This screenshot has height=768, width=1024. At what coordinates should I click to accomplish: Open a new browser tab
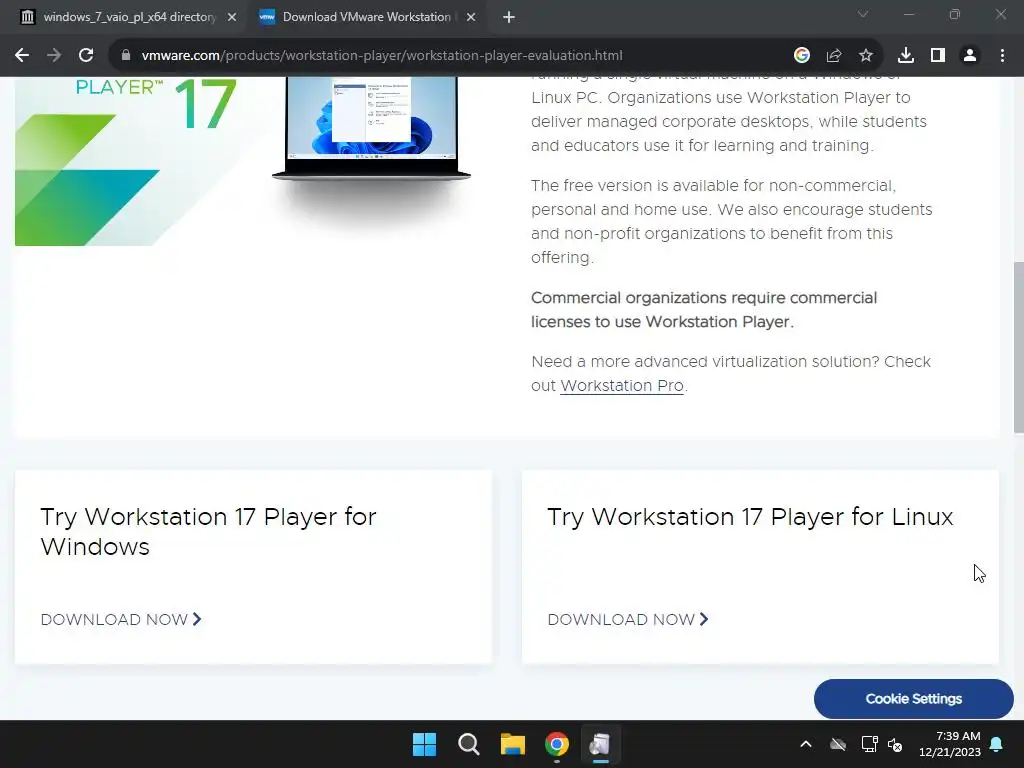[x=509, y=17]
